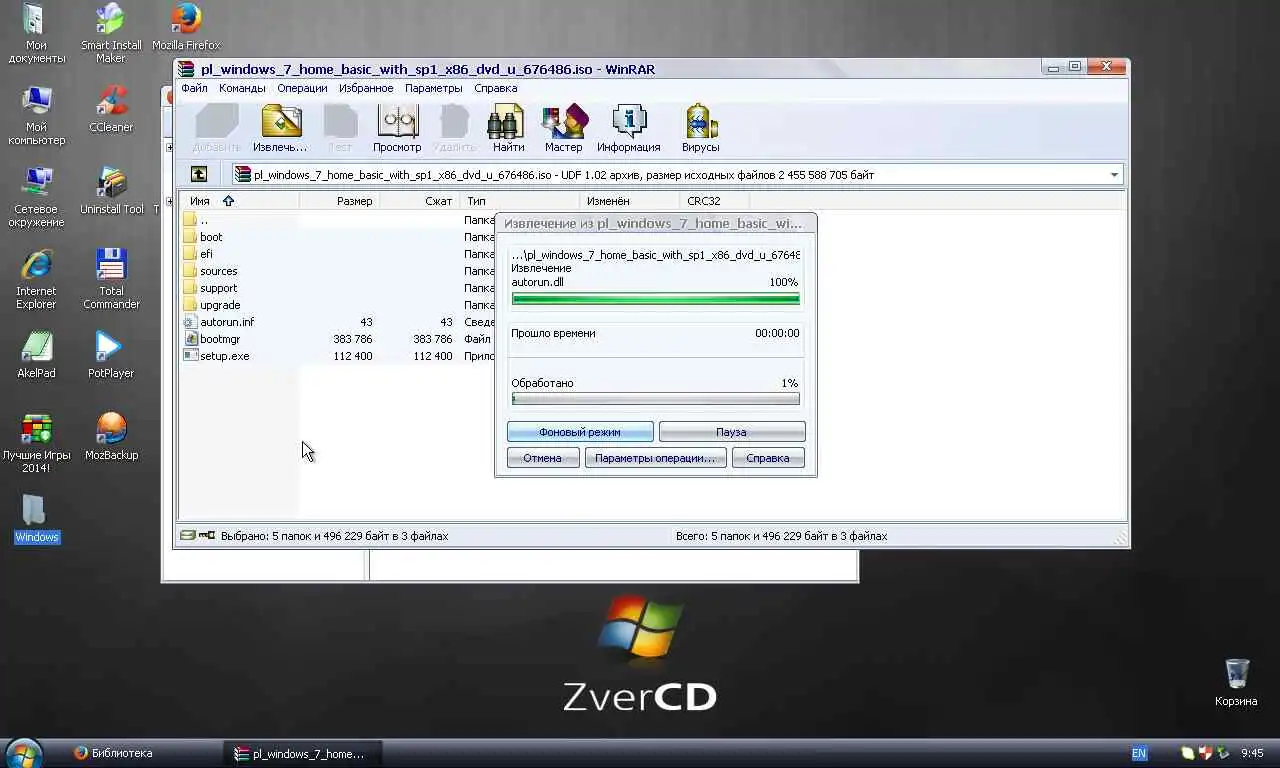
Task: Click the 9:45 taskbar clock
Action: pos(1252,753)
